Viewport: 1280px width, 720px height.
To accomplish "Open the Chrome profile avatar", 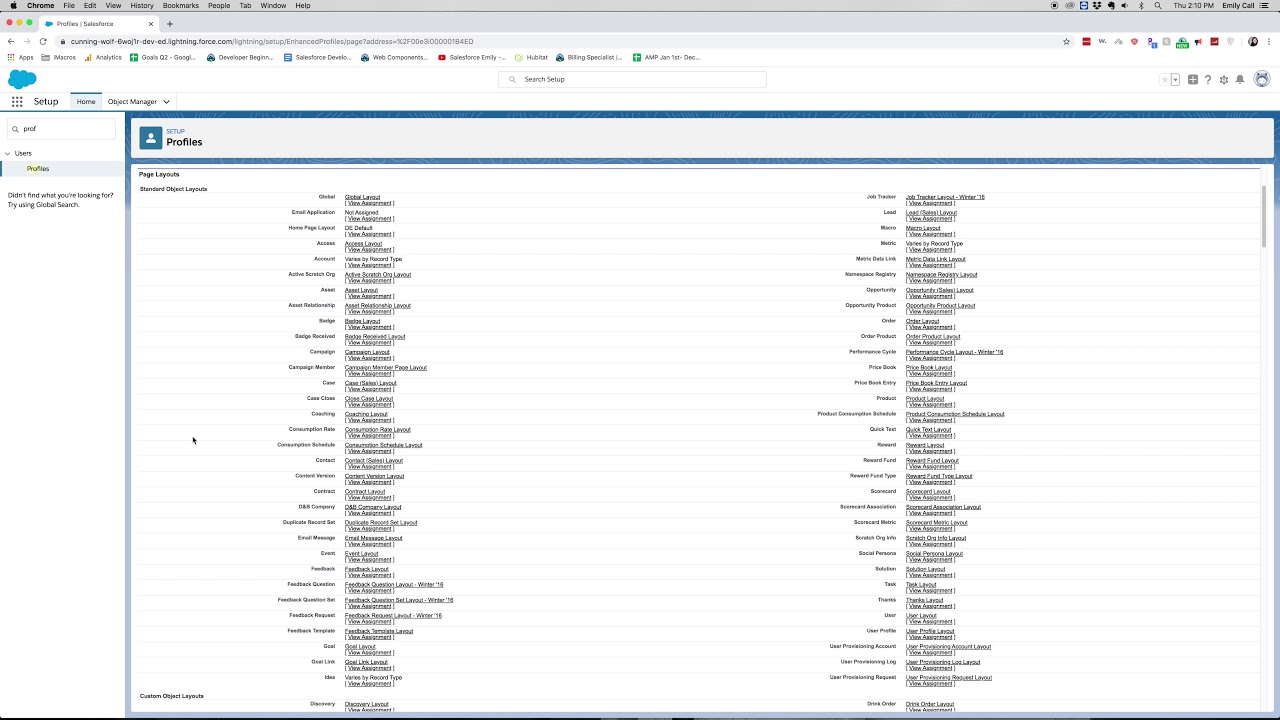I will click(x=1253, y=41).
